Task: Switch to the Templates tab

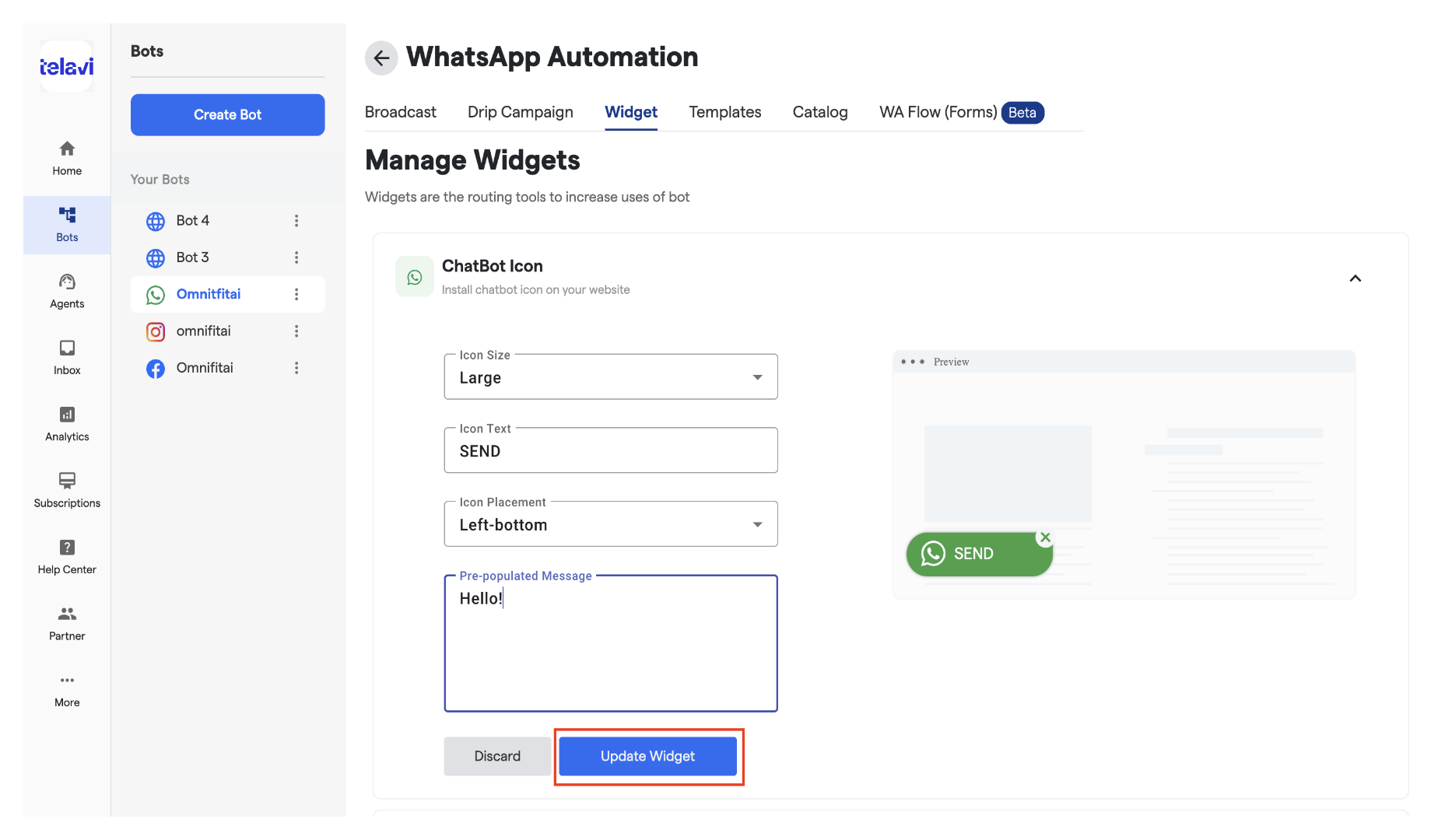Action: pos(724,112)
